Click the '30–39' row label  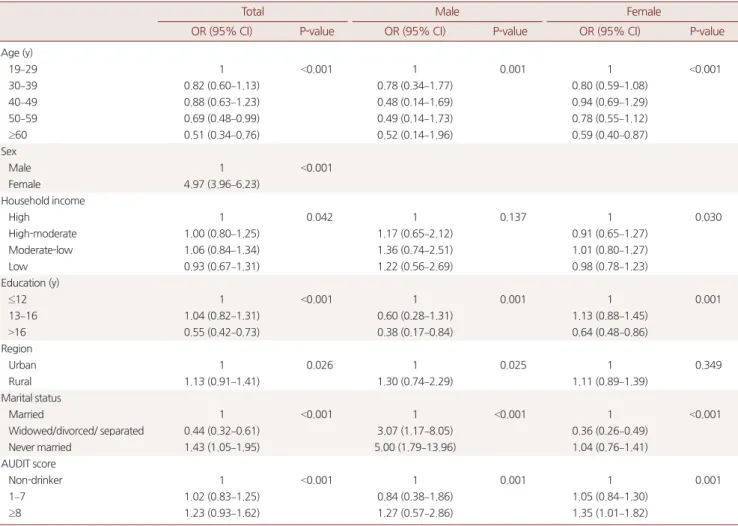click(x=23, y=86)
